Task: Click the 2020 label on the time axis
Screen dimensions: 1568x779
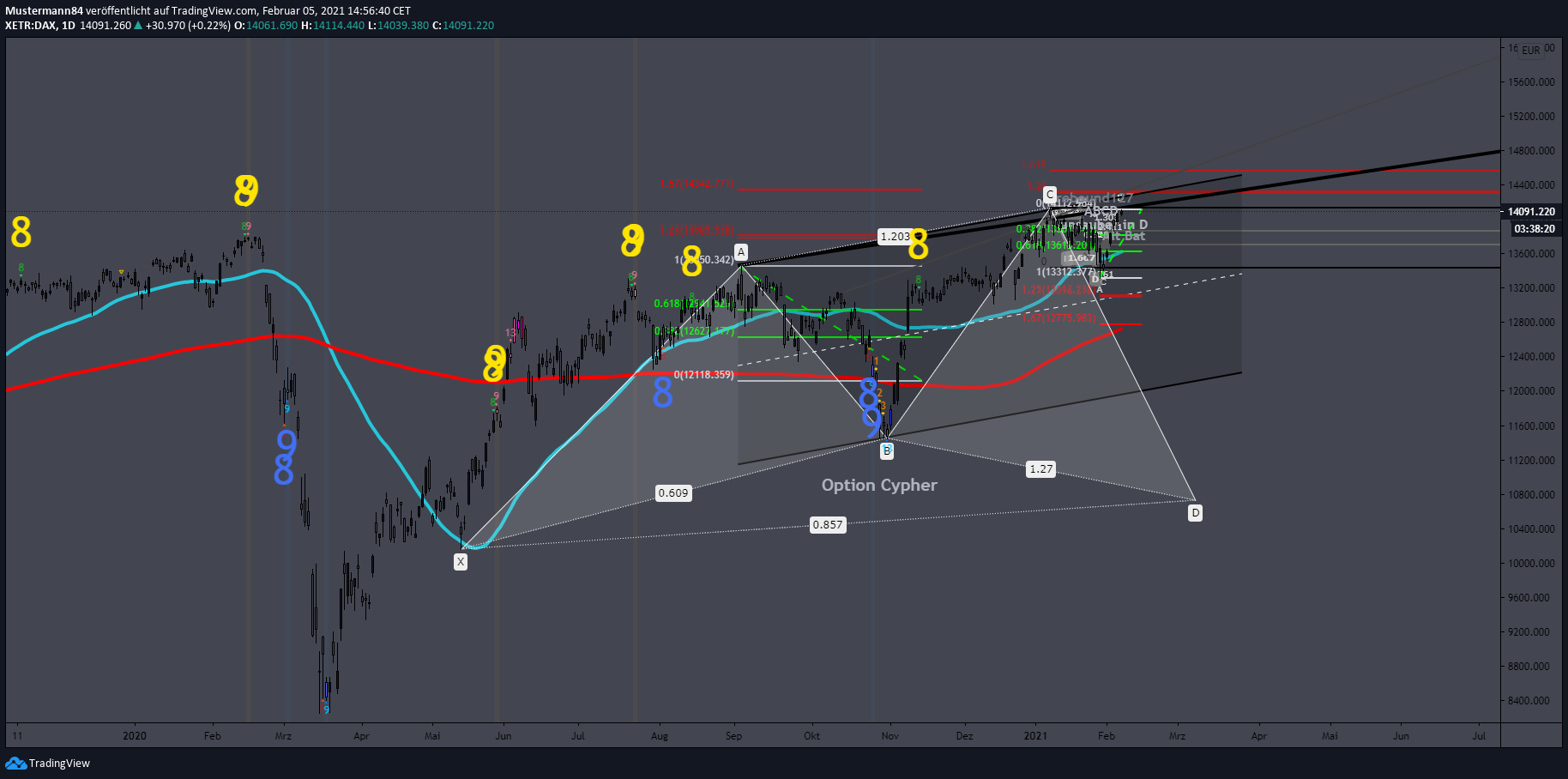Action: point(135,736)
